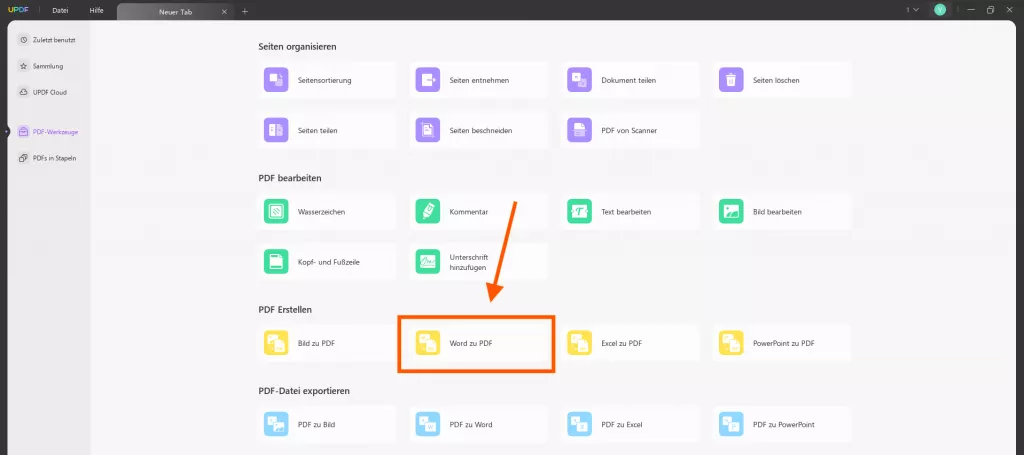Close the Neuer Tab tab

tap(225, 12)
